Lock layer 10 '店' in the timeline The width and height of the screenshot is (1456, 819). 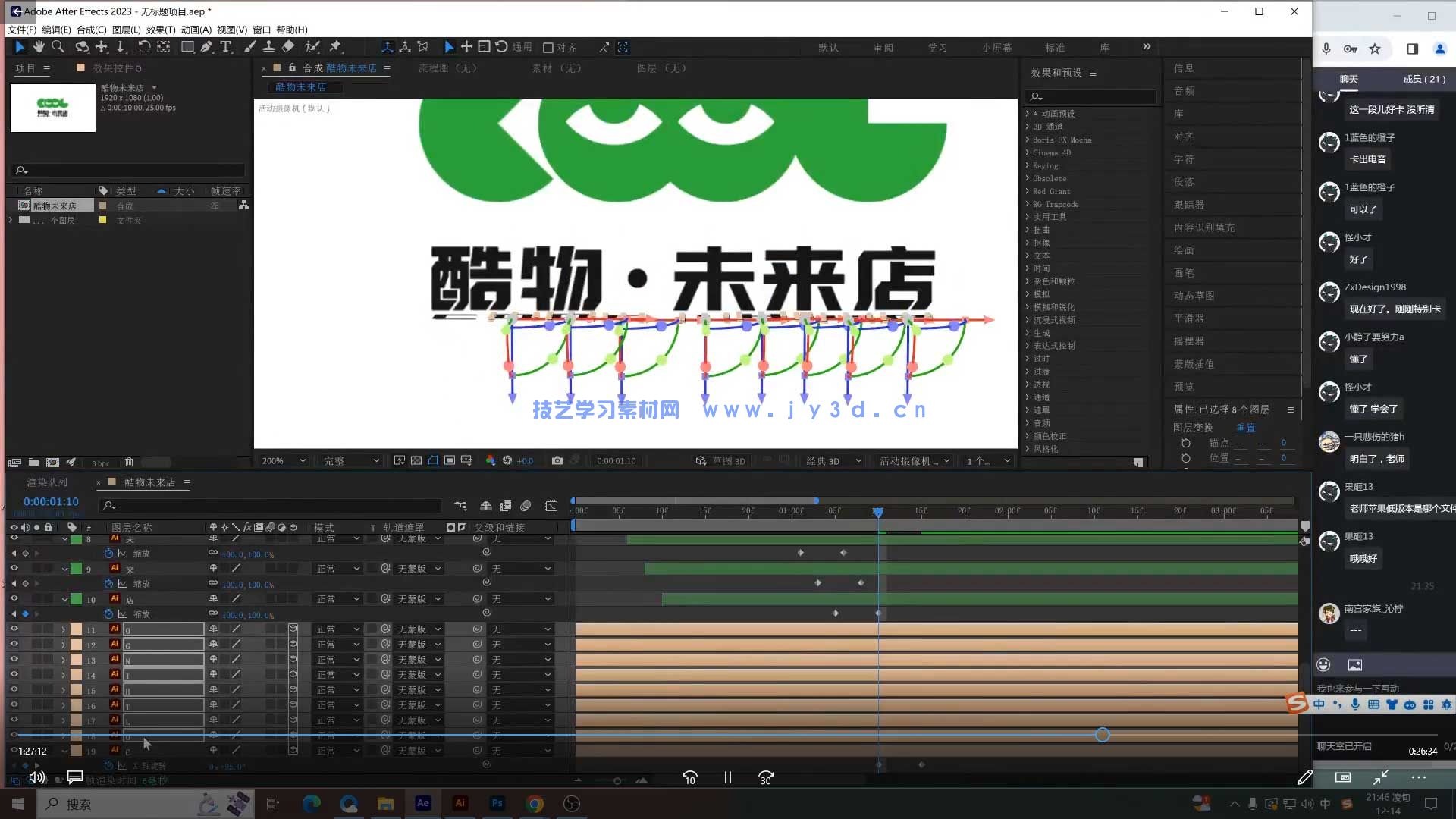48,598
